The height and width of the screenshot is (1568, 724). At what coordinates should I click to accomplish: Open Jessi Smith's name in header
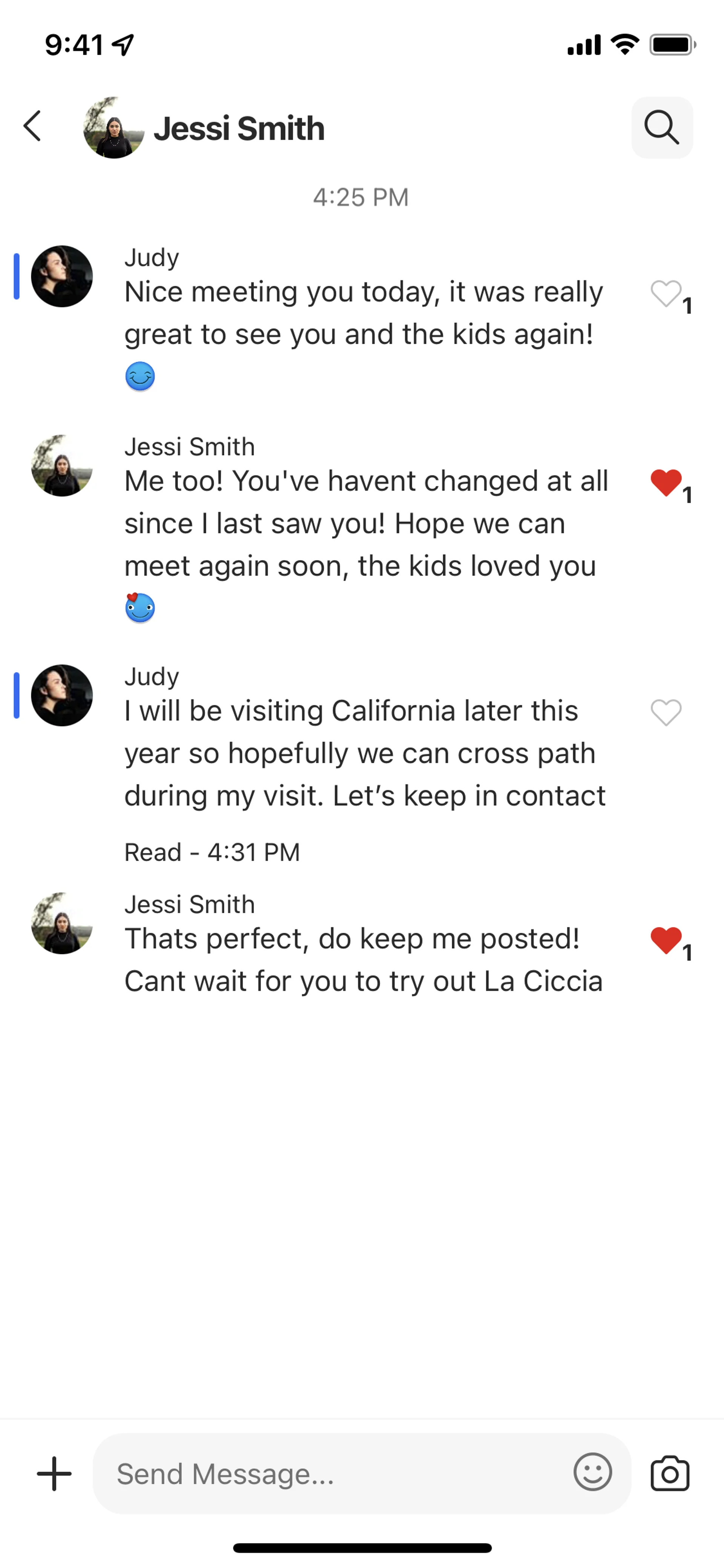coord(239,128)
